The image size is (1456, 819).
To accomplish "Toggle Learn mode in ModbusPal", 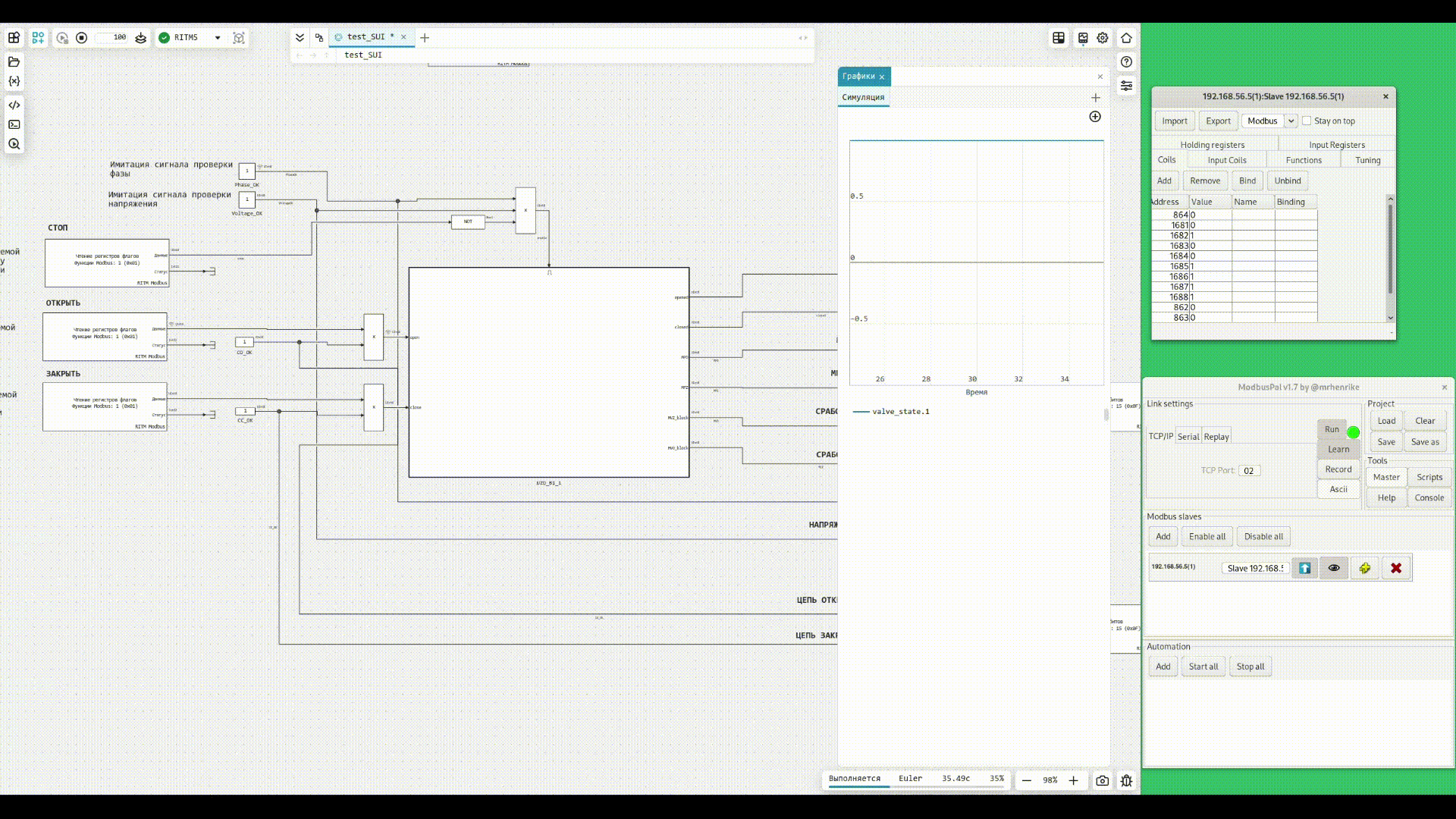I will pyautogui.click(x=1338, y=449).
